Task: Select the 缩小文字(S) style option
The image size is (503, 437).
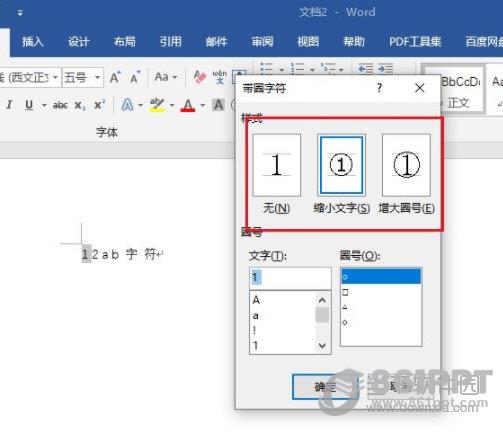Action: point(341,165)
